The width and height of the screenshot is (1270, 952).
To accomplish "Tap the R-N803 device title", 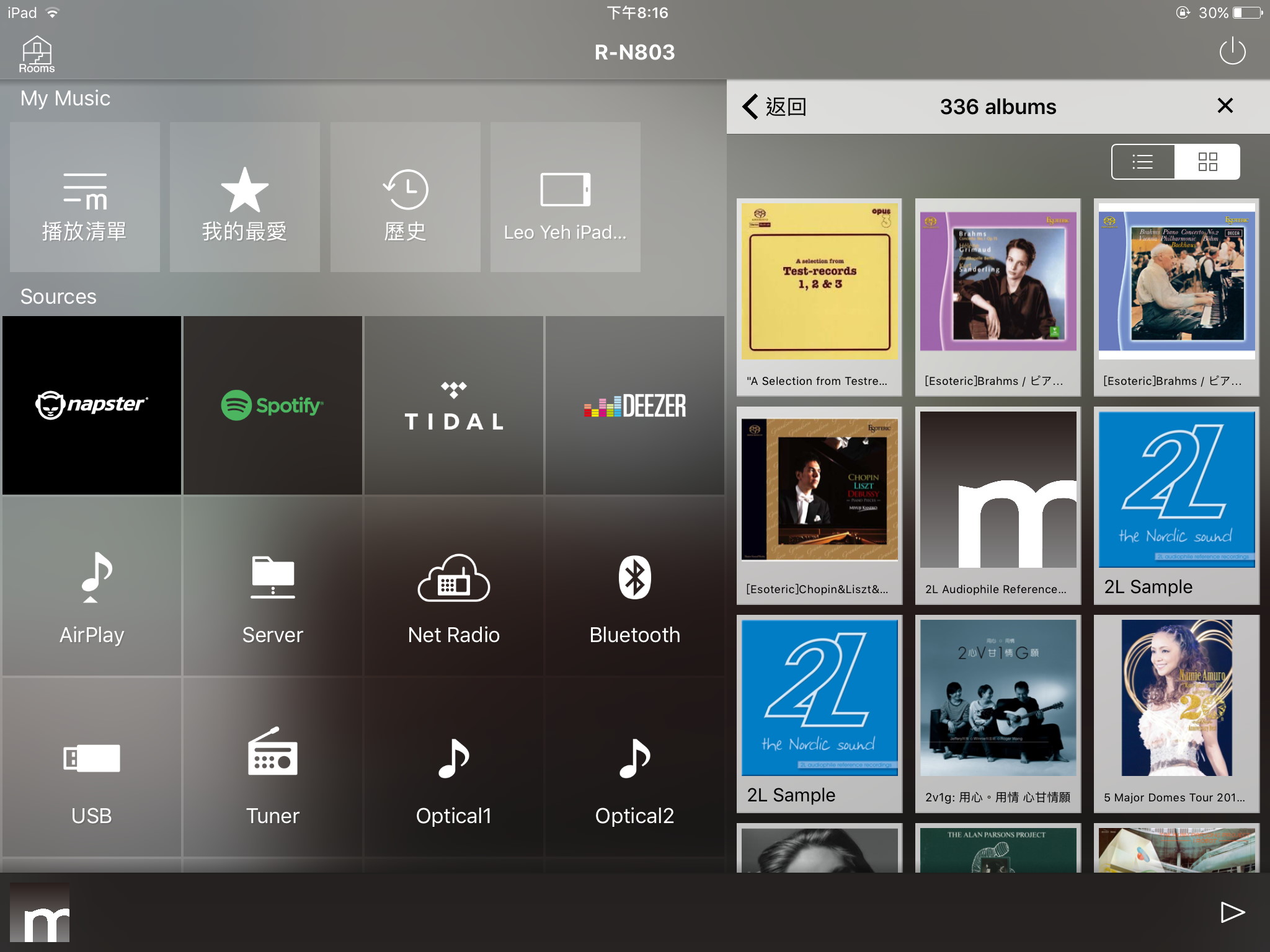I will point(634,52).
